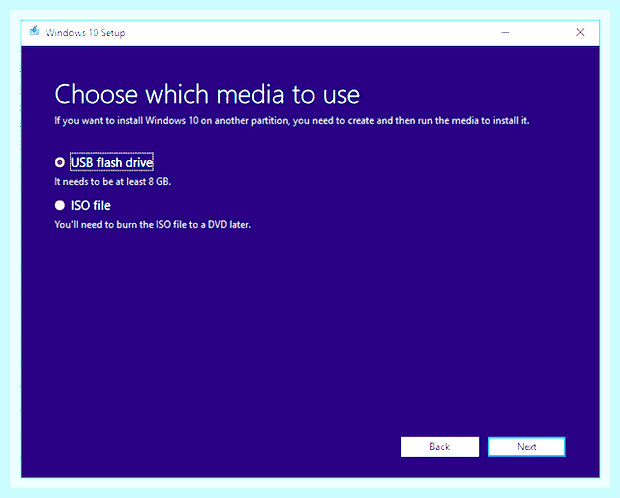Click the 'If you want to install Windows 10' sentence
Screen dimensions: 620x498
(x=292, y=121)
